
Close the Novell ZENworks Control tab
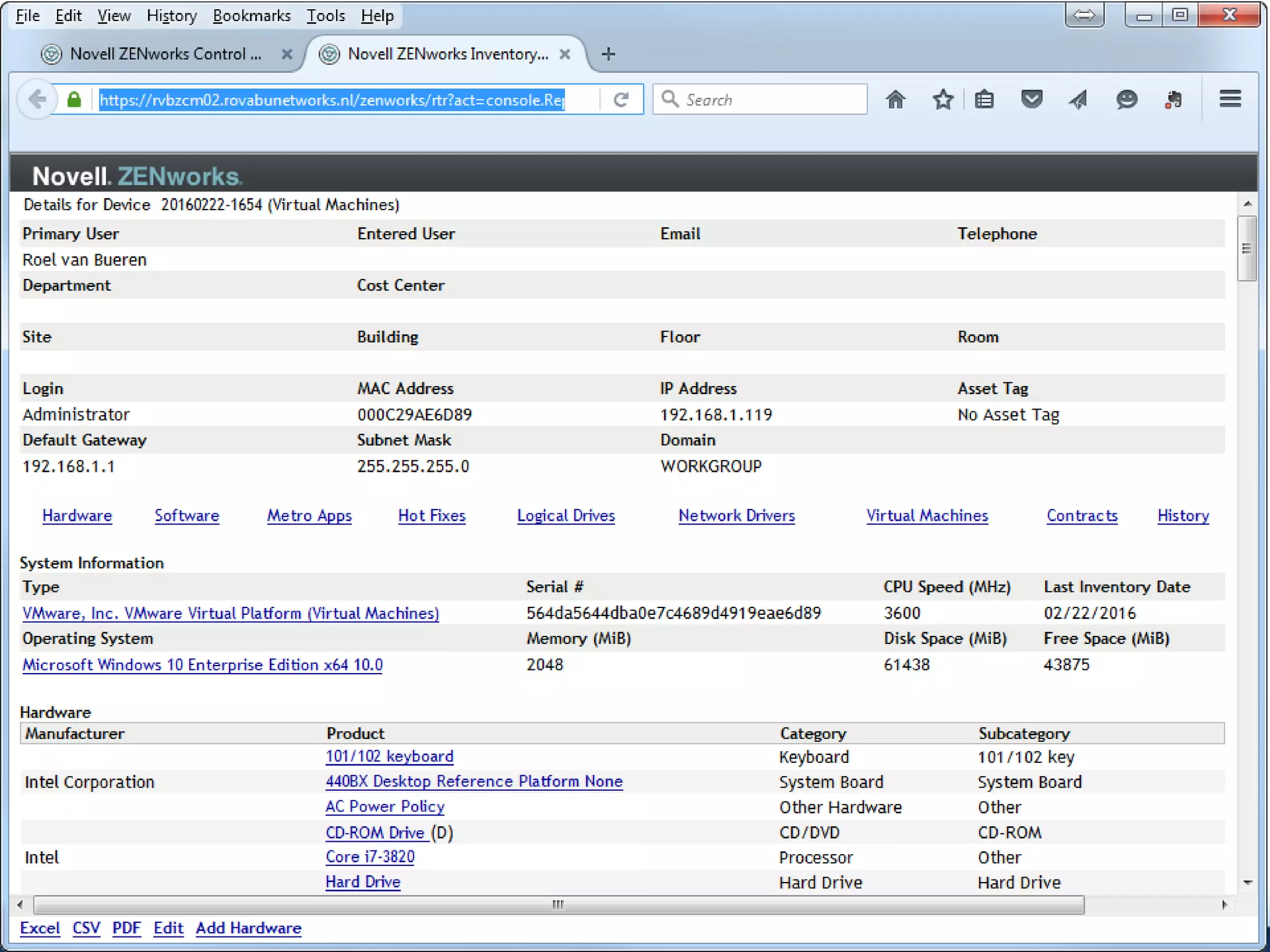pos(286,55)
